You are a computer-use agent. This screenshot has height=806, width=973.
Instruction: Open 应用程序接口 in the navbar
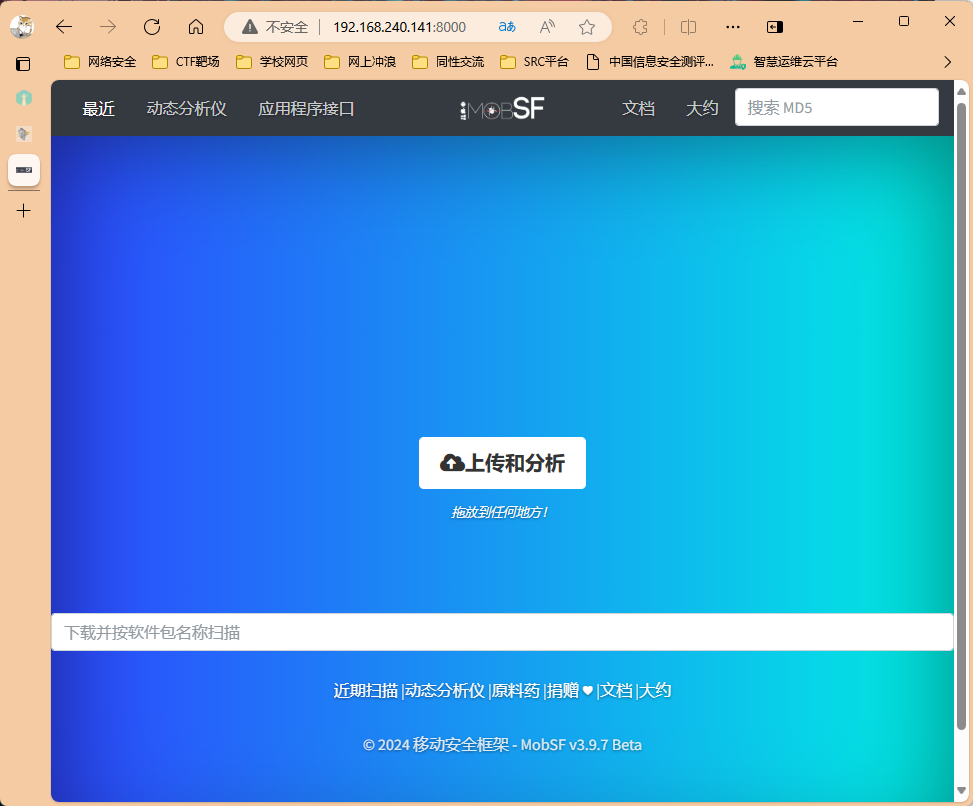coord(307,109)
